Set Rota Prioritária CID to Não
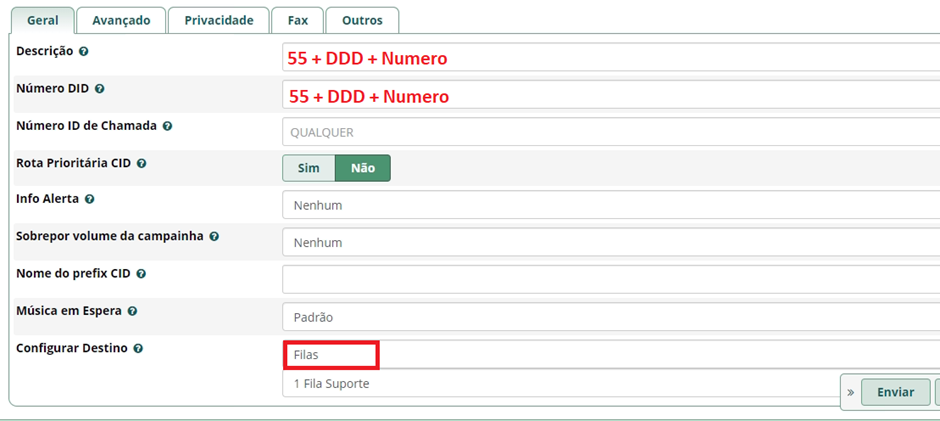Viewport: 940px width, 421px height. pos(363,168)
